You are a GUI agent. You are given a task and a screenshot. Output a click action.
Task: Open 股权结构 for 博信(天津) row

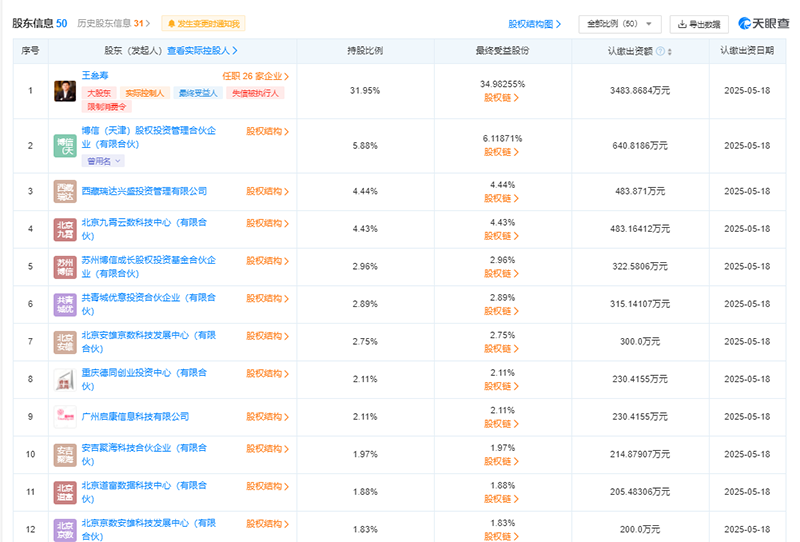267,132
